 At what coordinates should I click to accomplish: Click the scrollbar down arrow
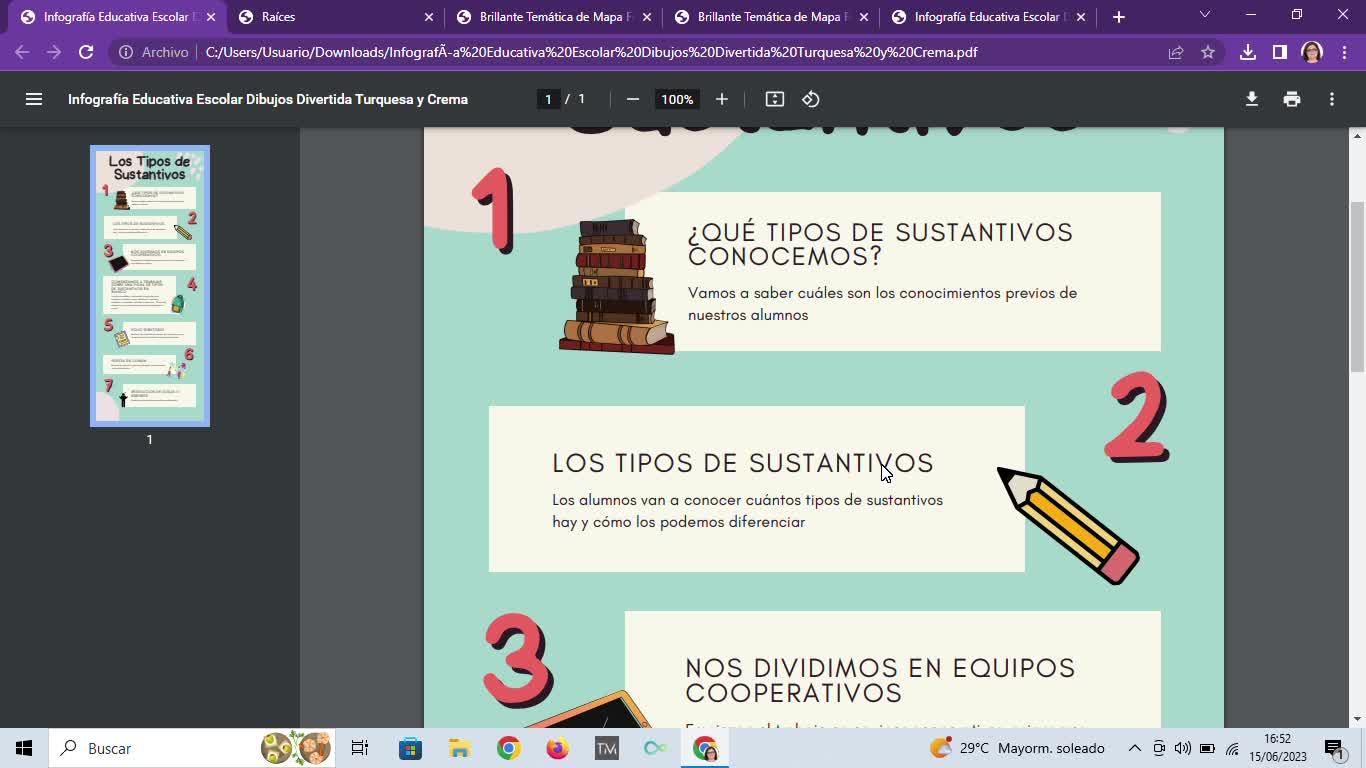pos(1357,719)
